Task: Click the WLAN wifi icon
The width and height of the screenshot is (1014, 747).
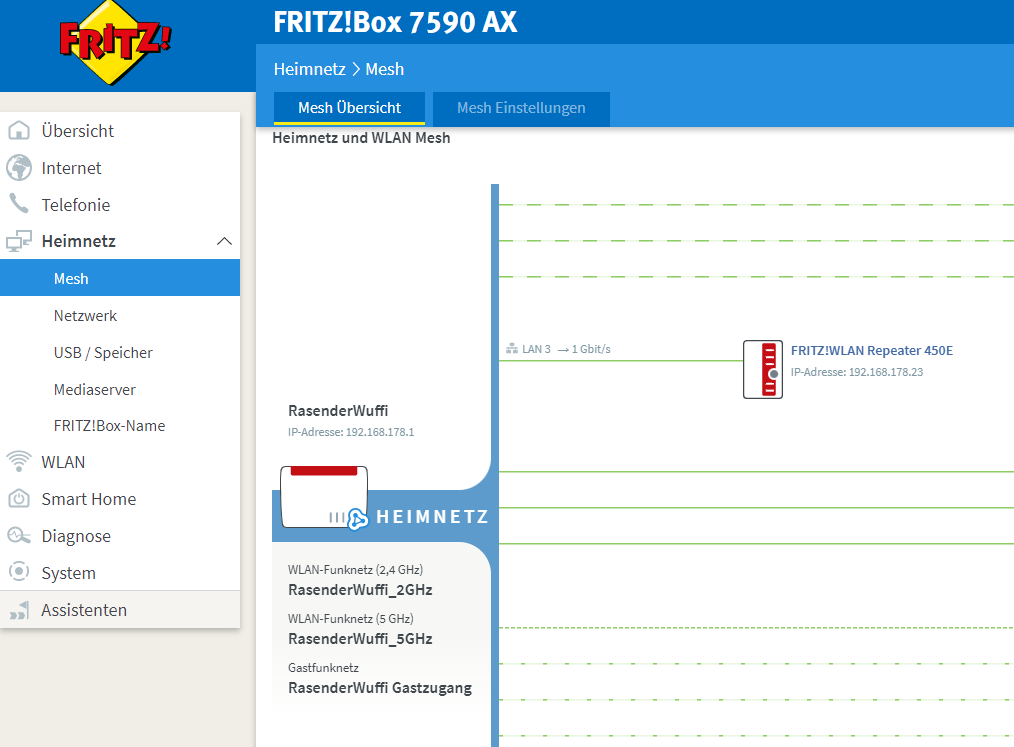Action: click(19, 462)
